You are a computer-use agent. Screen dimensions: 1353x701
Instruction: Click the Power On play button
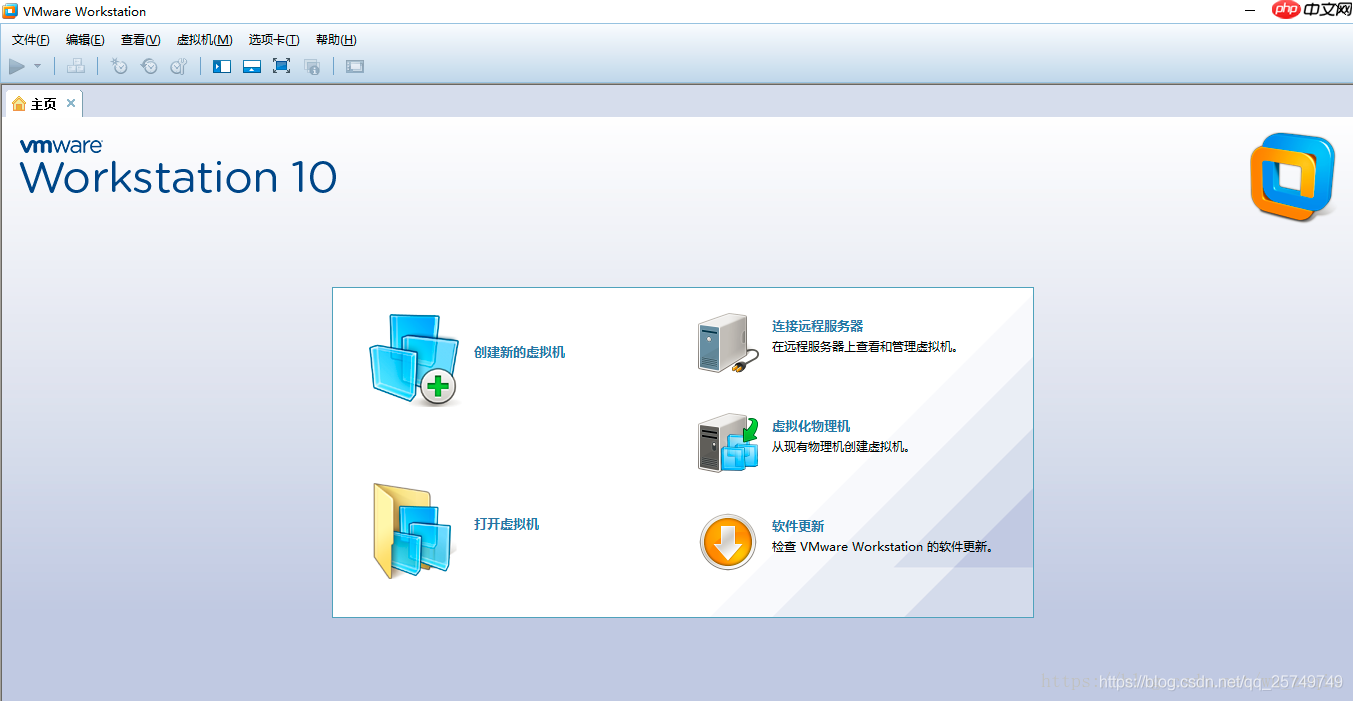click(17, 66)
